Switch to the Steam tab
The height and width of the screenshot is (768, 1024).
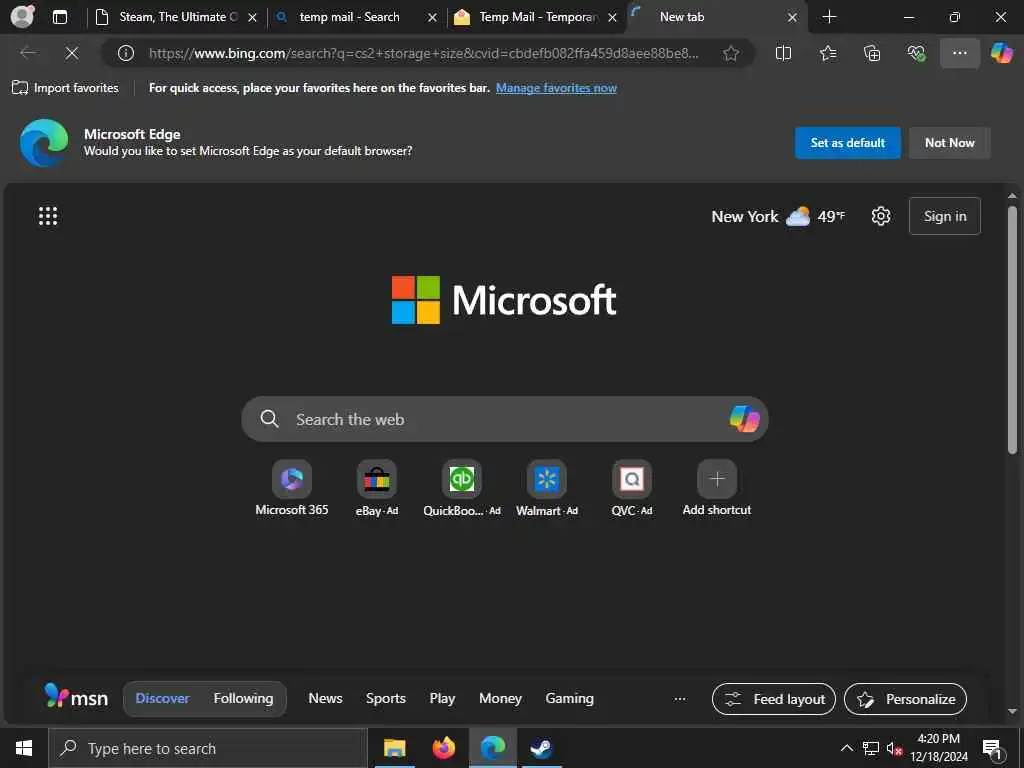[x=176, y=17]
